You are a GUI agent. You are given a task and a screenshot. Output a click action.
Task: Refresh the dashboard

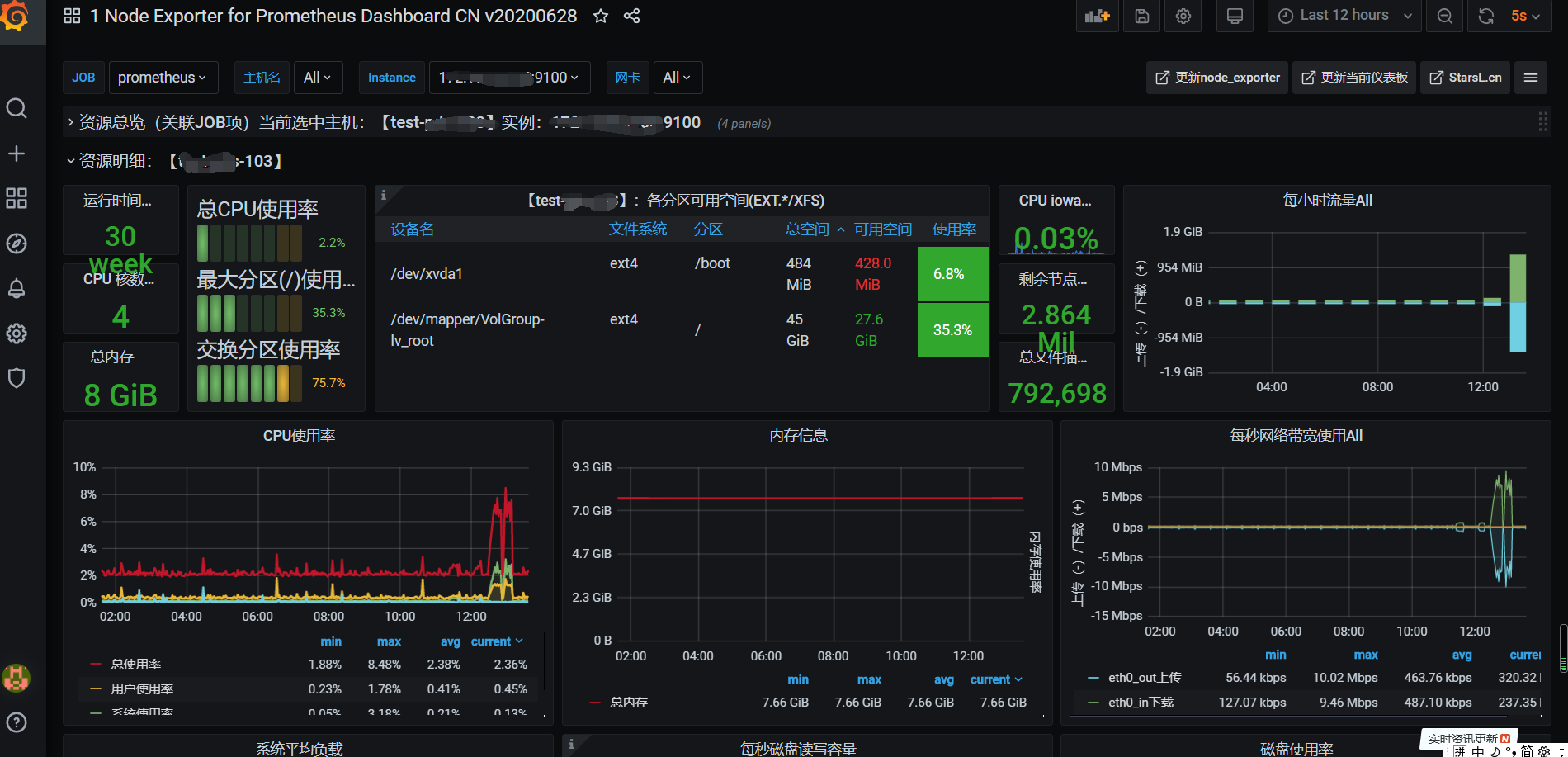[1485, 16]
